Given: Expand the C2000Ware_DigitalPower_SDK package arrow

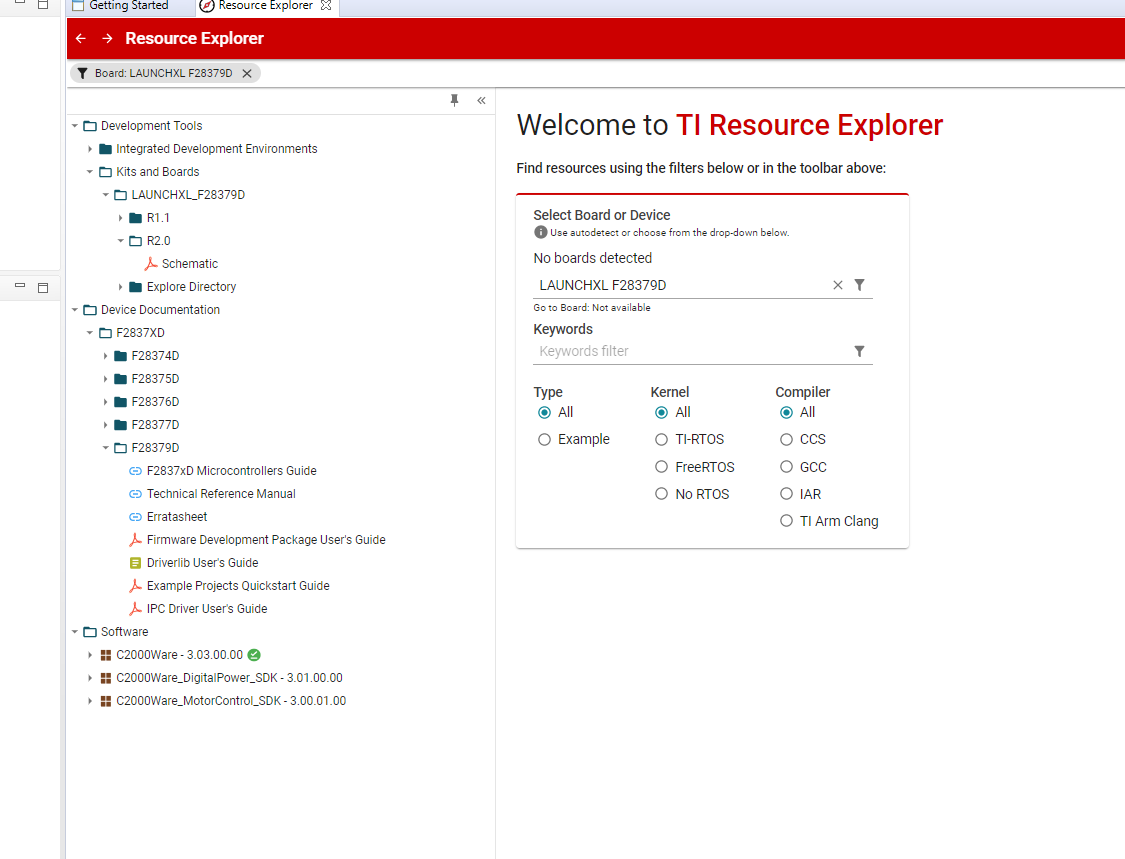Looking at the screenshot, I should pyautogui.click(x=90, y=677).
